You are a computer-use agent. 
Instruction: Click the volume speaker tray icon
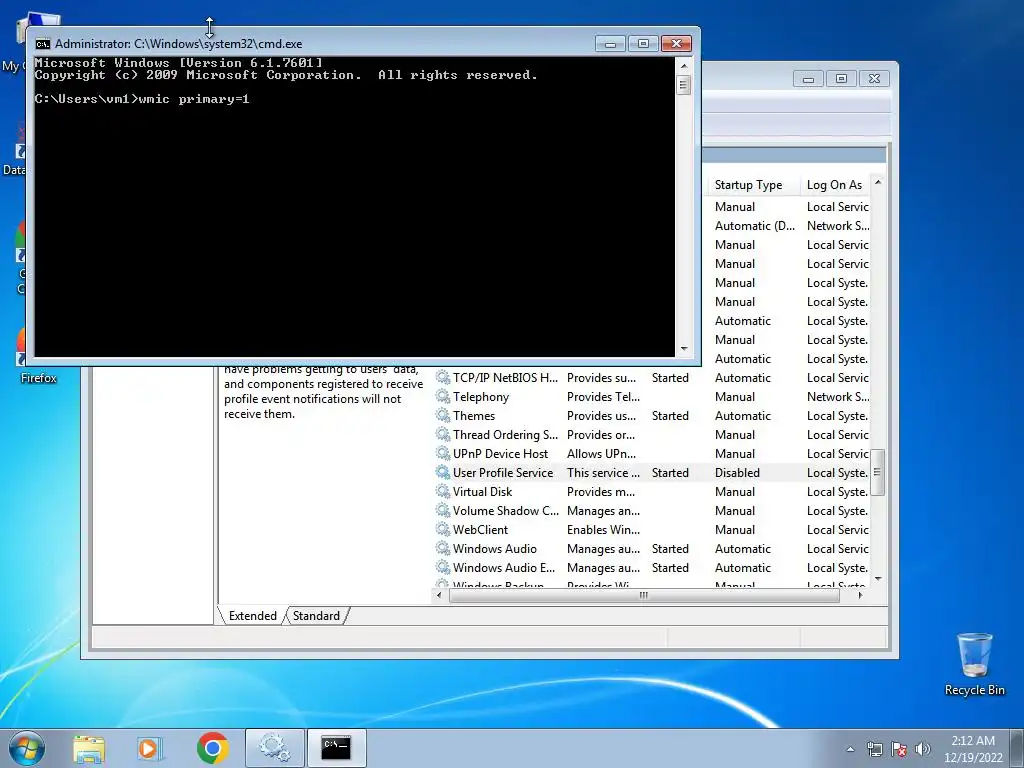(x=923, y=749)
